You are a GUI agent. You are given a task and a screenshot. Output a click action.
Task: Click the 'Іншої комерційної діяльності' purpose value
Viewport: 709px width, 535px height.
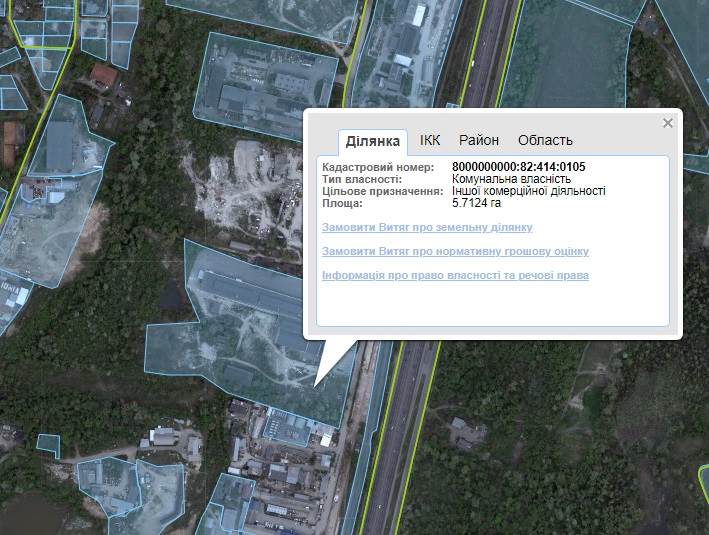[x=528, y=191]
